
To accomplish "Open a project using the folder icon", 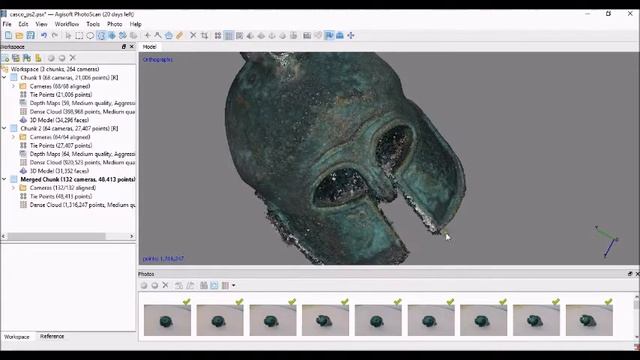I will click(19, 36).
